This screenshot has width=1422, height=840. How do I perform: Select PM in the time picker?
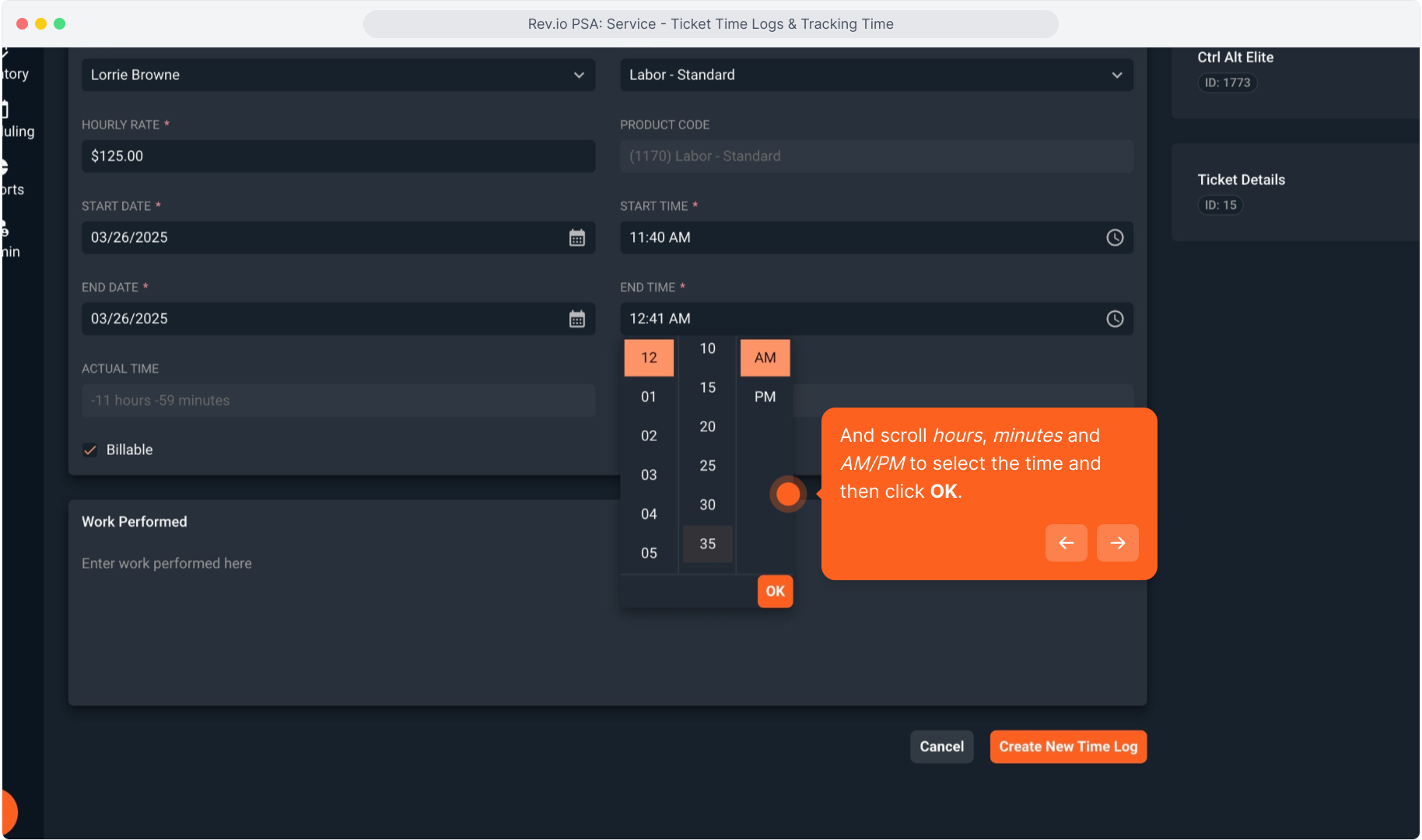(765, 397)
